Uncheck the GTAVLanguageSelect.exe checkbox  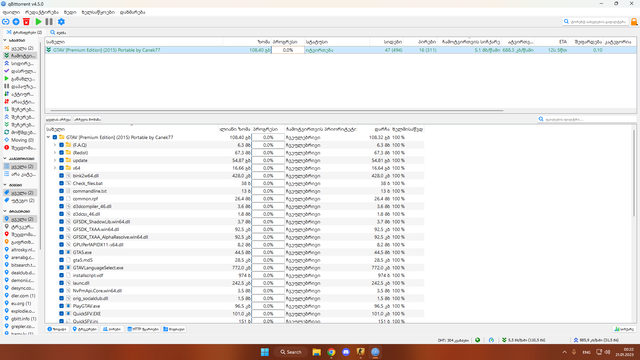62,268
